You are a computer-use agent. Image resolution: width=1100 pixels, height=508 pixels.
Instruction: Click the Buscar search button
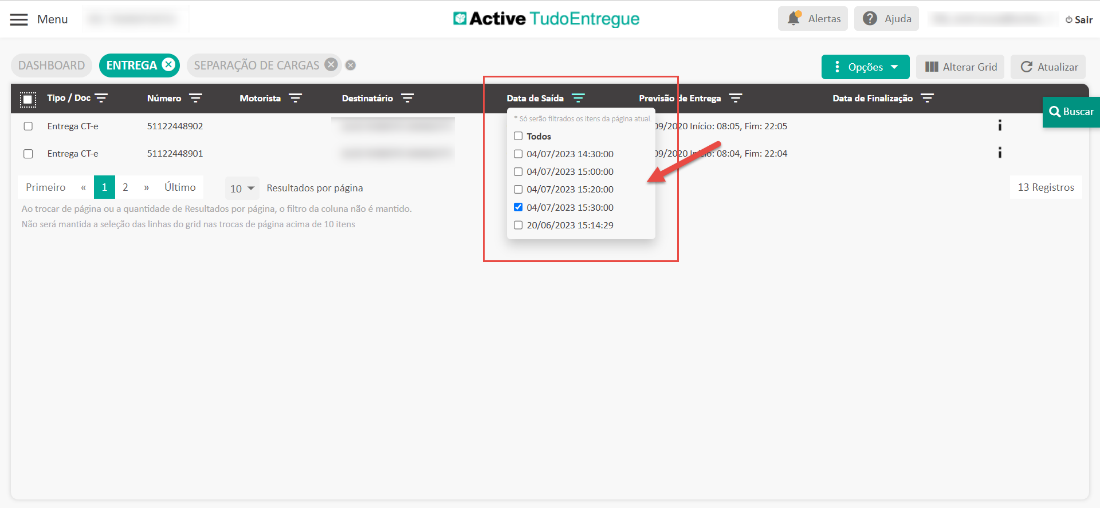(1071, 112)
